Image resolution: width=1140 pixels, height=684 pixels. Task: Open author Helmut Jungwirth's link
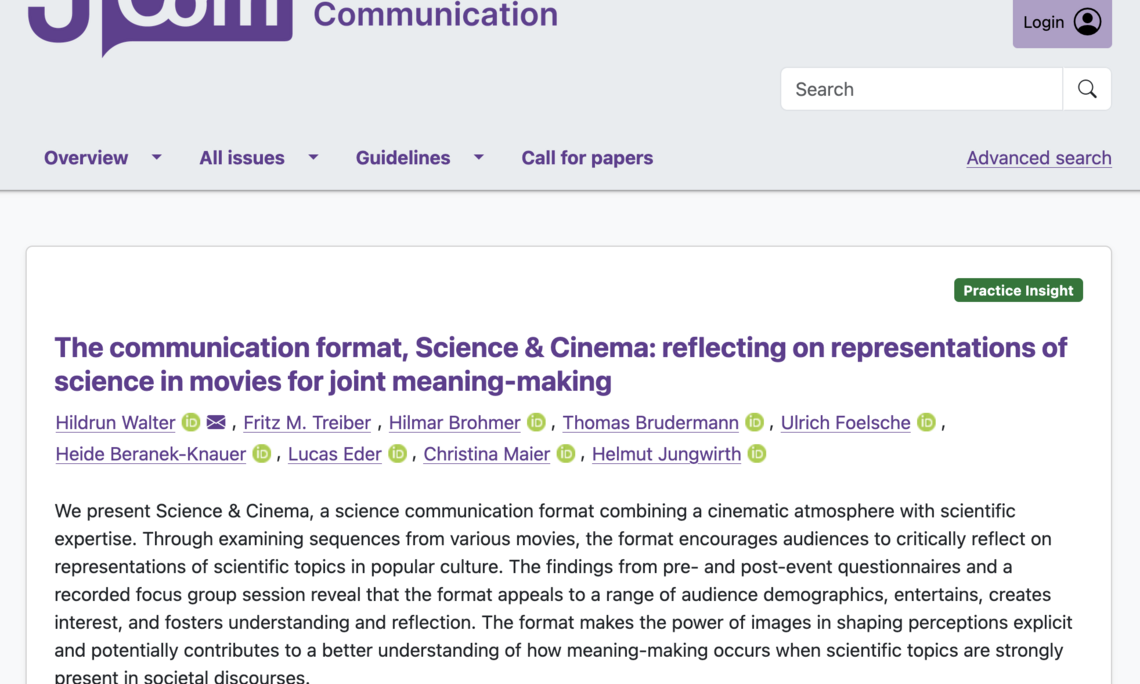point(667,454)
